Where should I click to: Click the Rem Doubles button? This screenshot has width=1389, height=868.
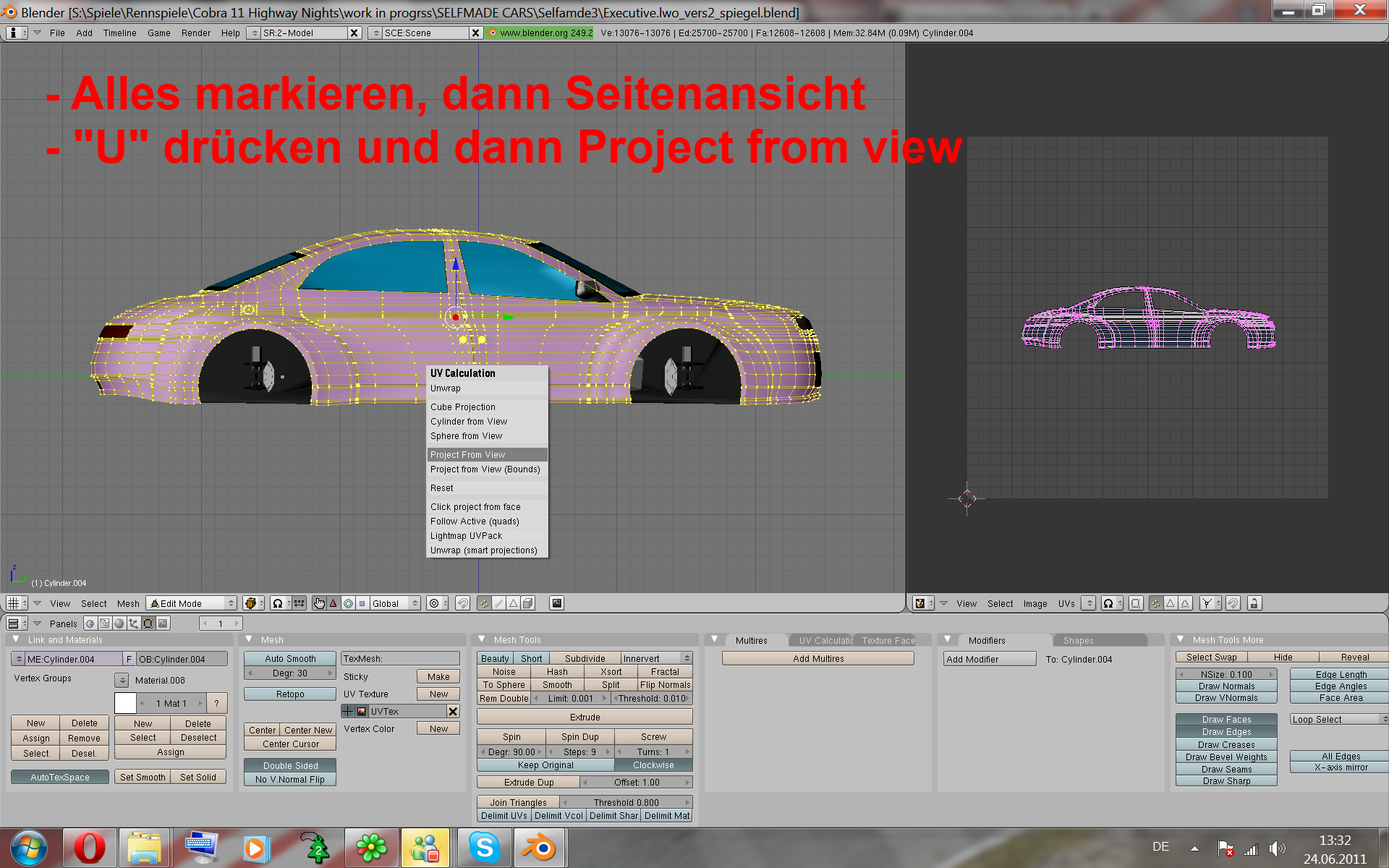pyautogui.click(x=504, y=698)
